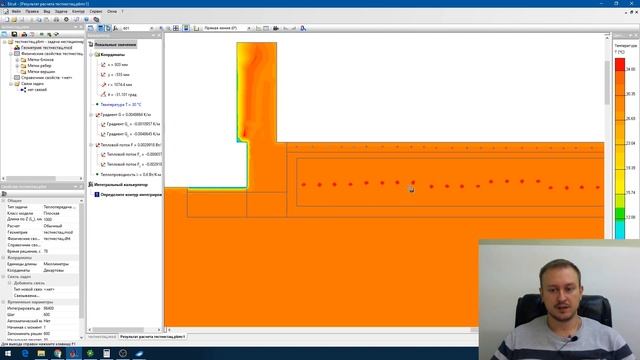Click the icon at the top of the properties panel
Screen dimensions: 640x360
[4, 193]
